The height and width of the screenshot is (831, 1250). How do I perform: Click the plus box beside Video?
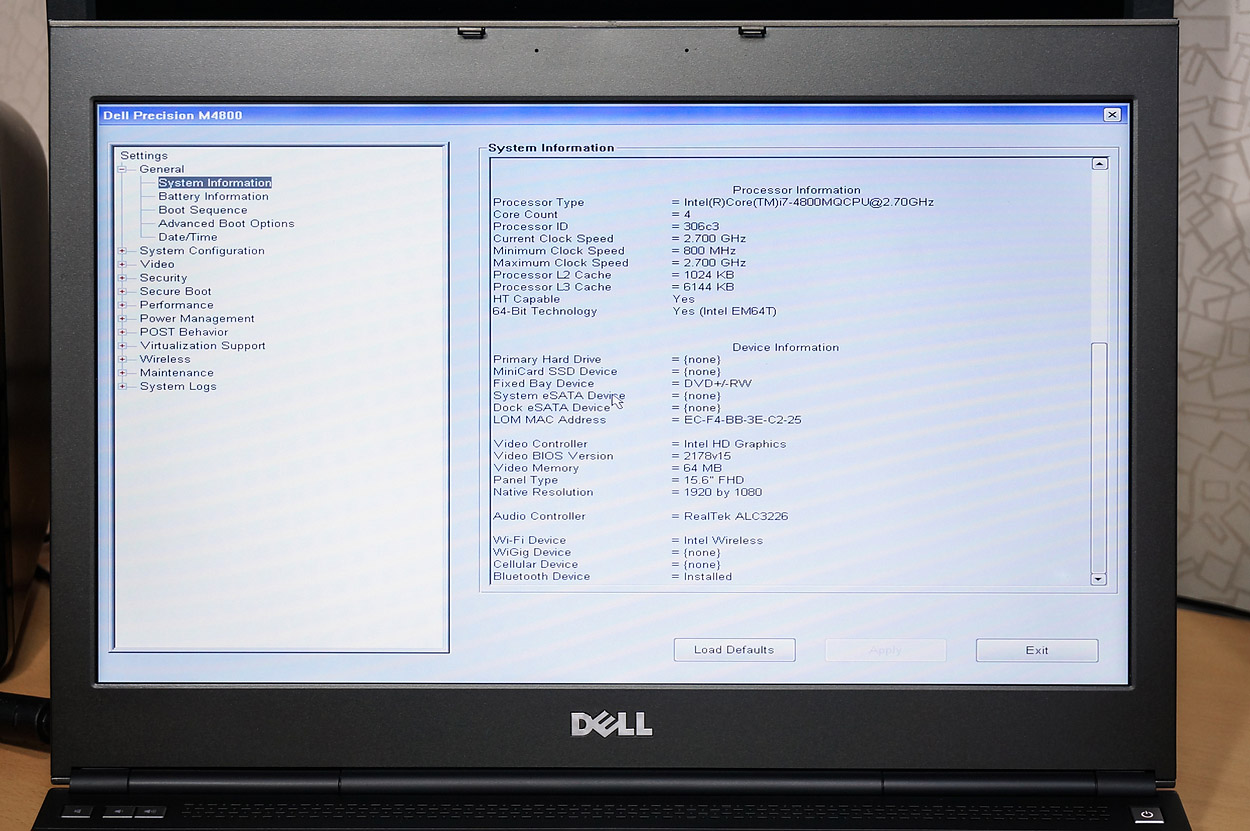(x=123, y=265)
